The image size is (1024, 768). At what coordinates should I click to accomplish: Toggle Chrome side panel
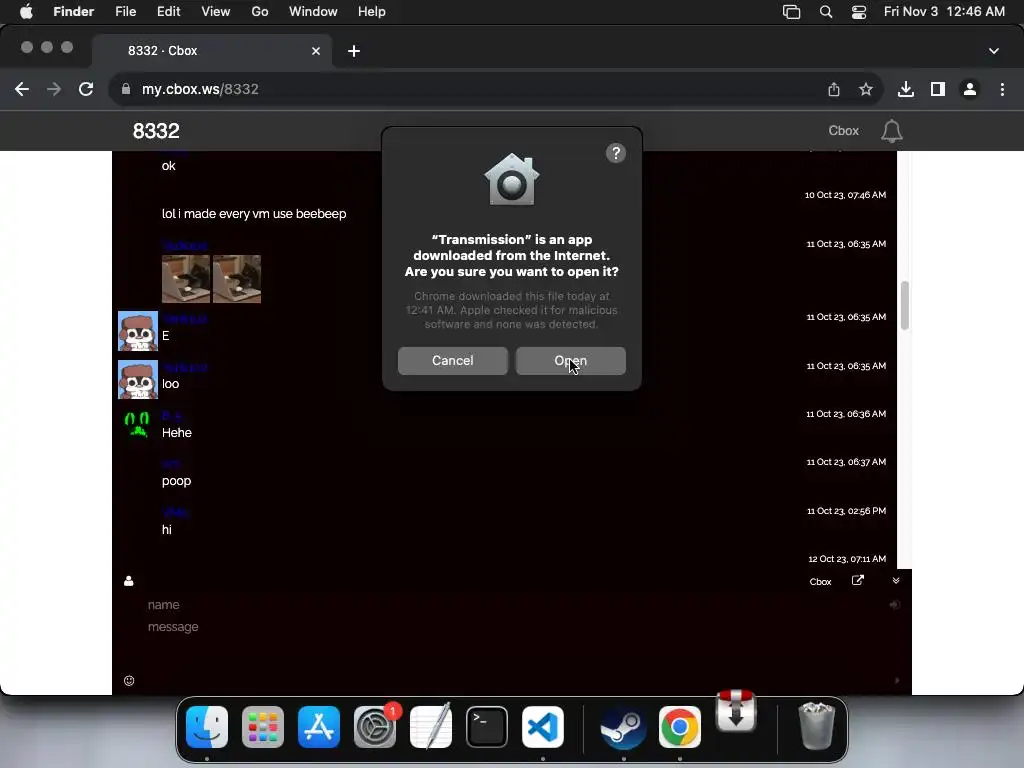tap(938, 89)
